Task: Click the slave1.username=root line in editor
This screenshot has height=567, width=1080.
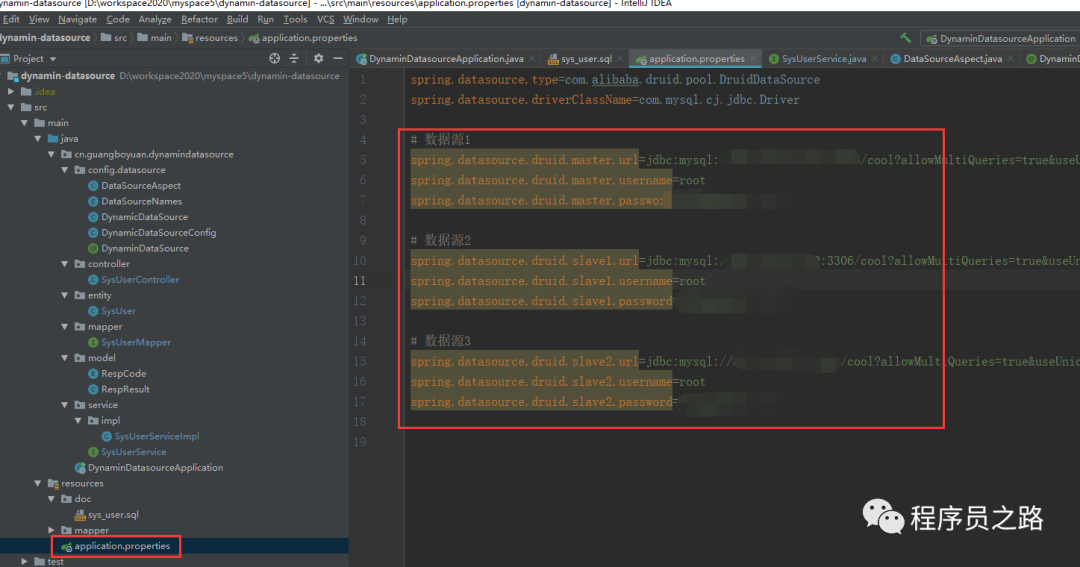Action: tap(558, 281)
